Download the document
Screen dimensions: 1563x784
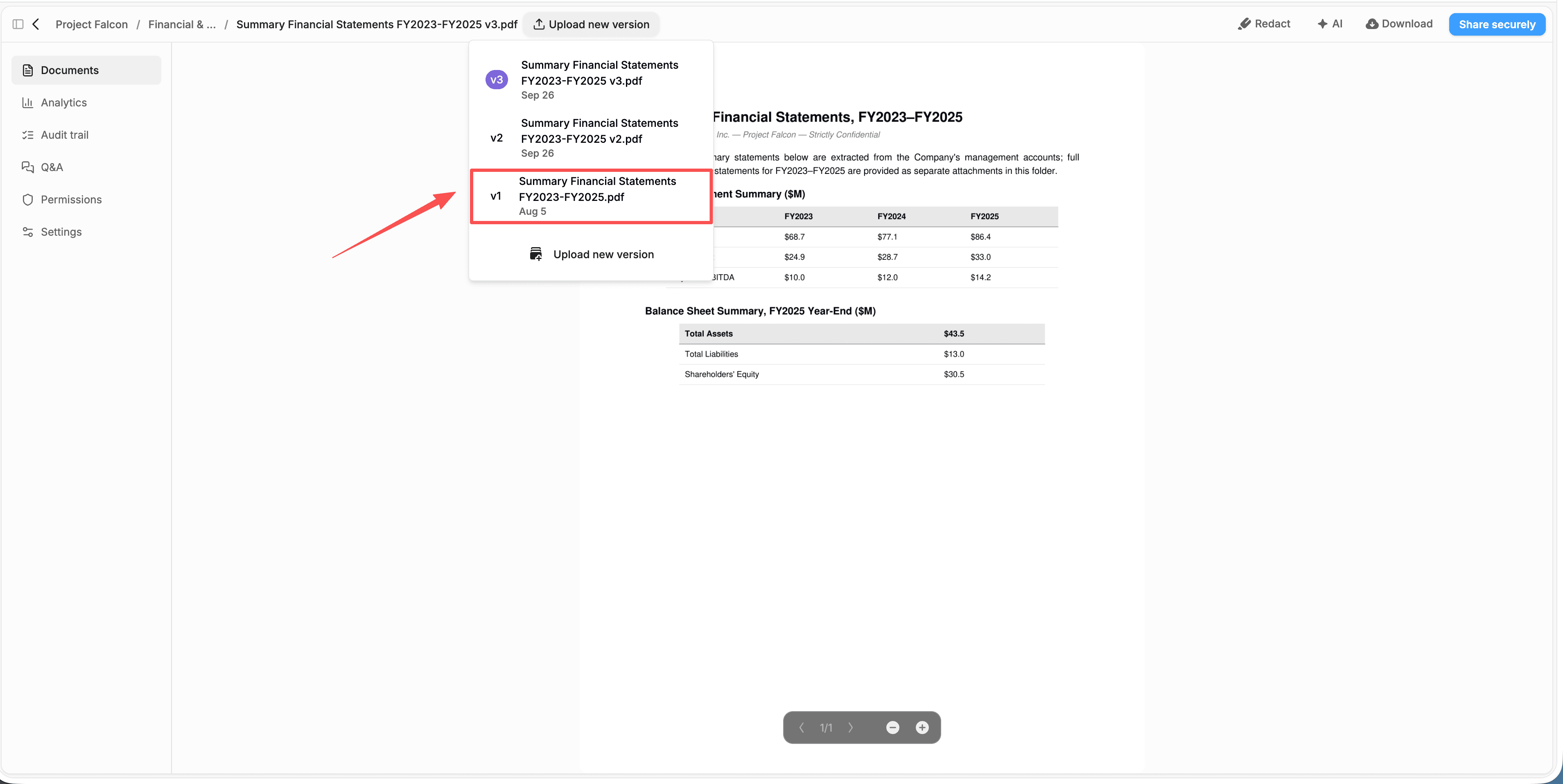click(1398, 24)
